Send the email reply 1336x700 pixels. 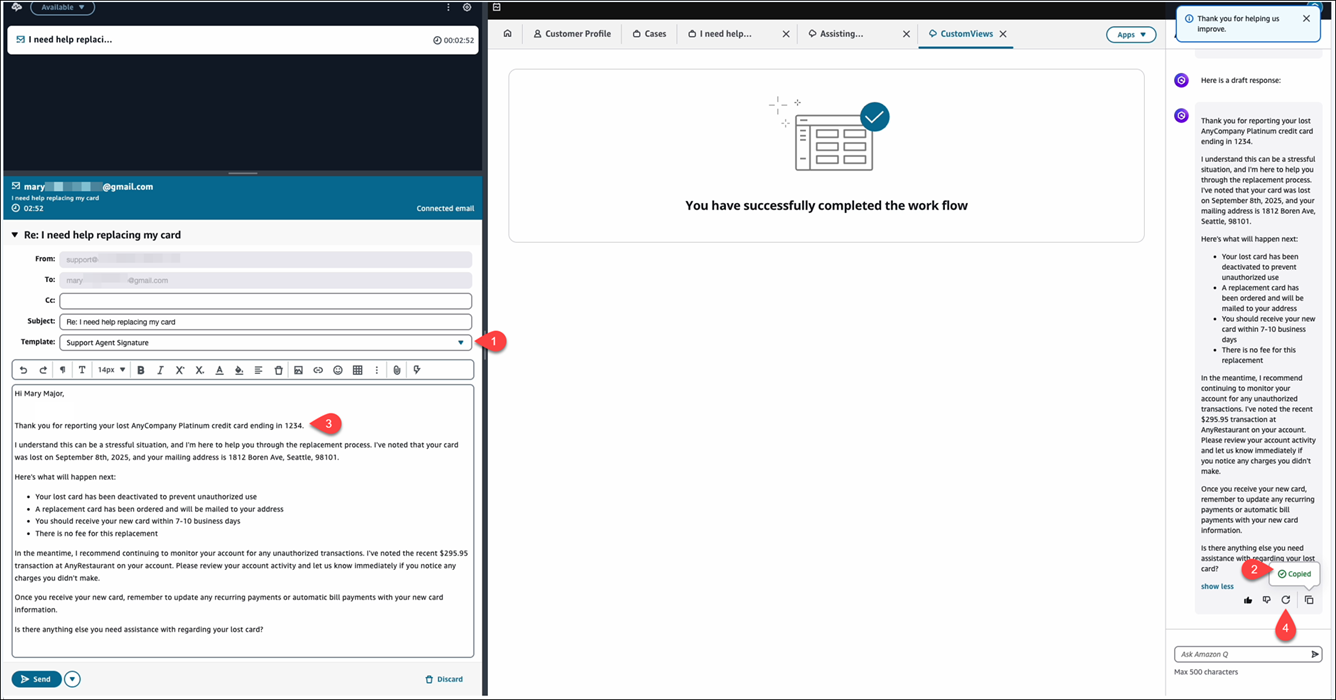[36, 678]
